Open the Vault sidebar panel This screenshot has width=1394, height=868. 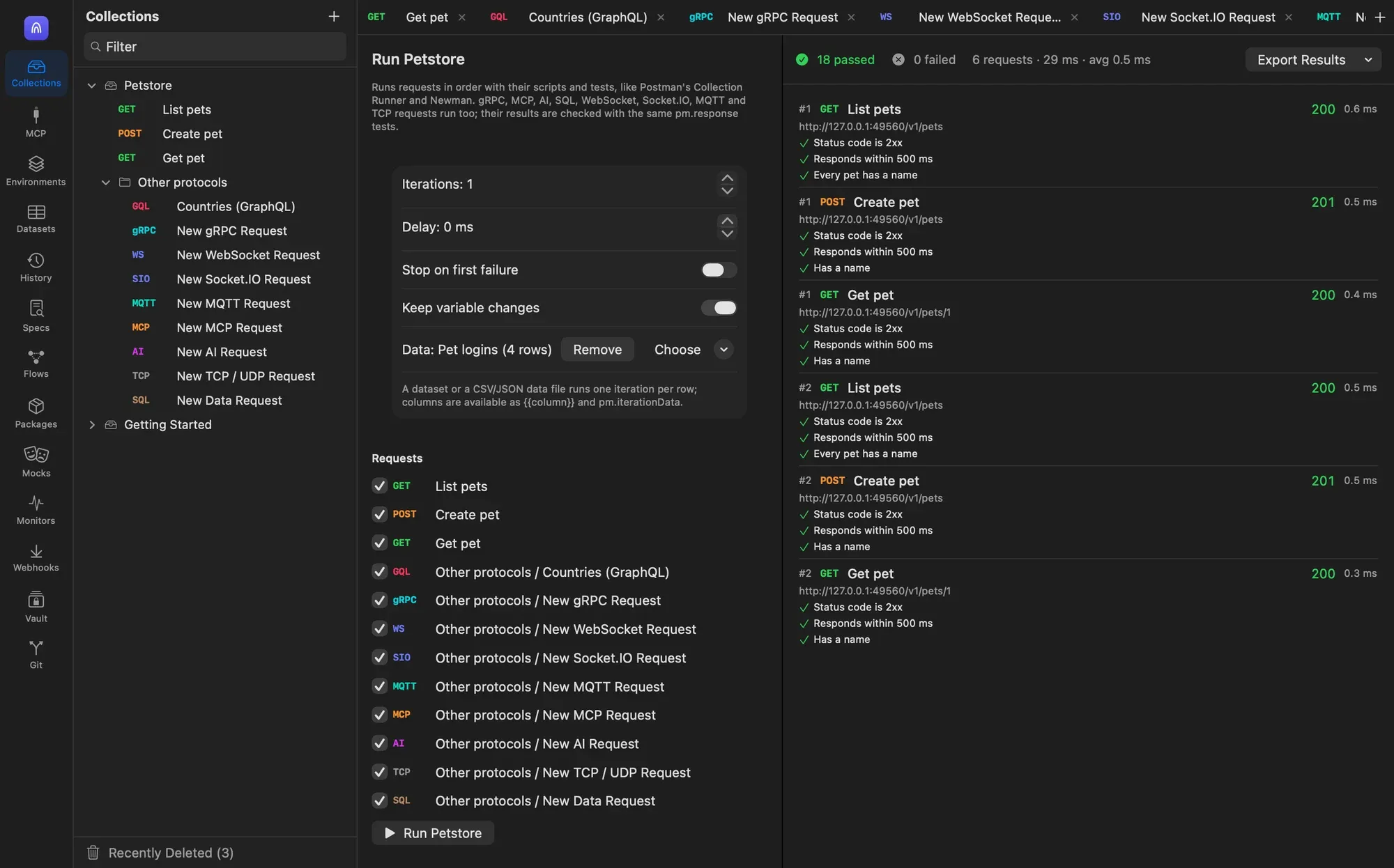coord(36,607)
